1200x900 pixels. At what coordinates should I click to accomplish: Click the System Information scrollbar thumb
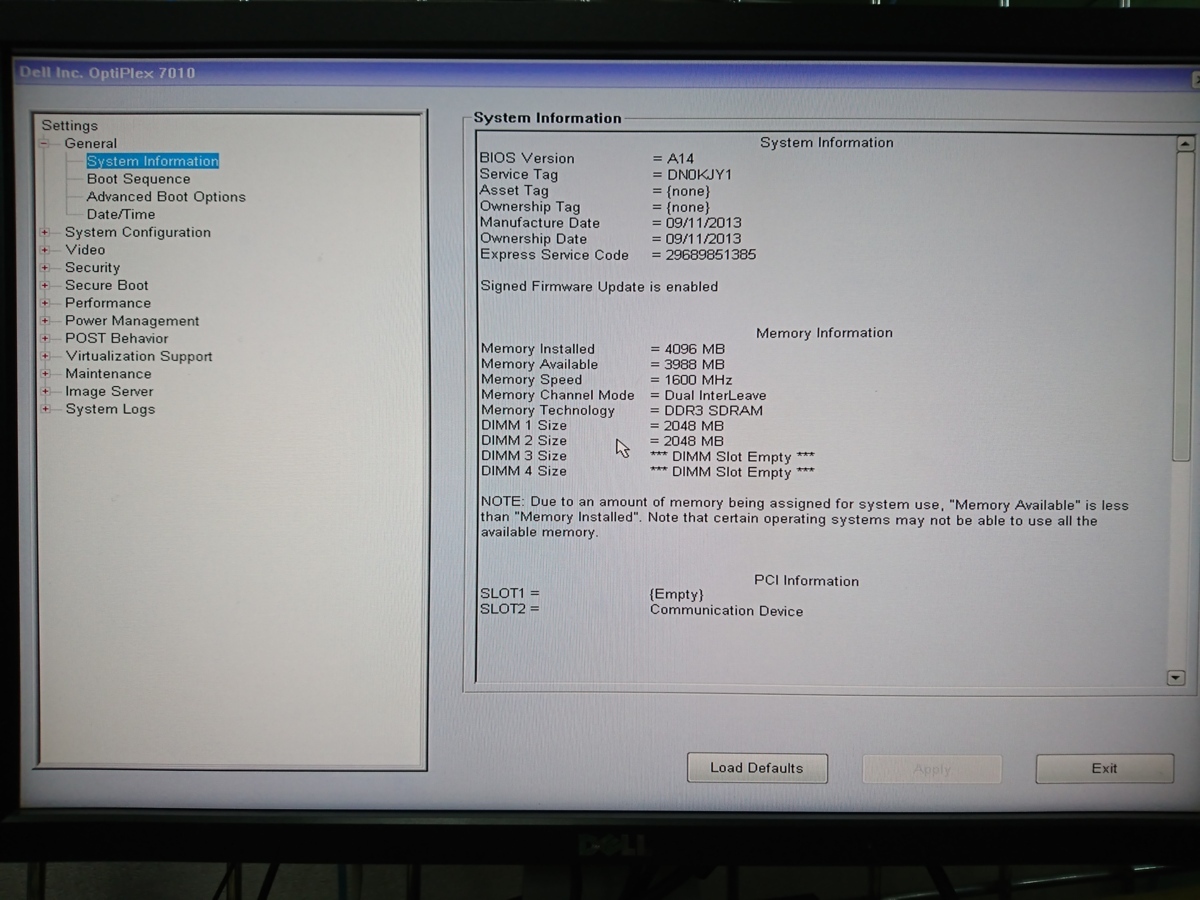(x=1184, y=305)
